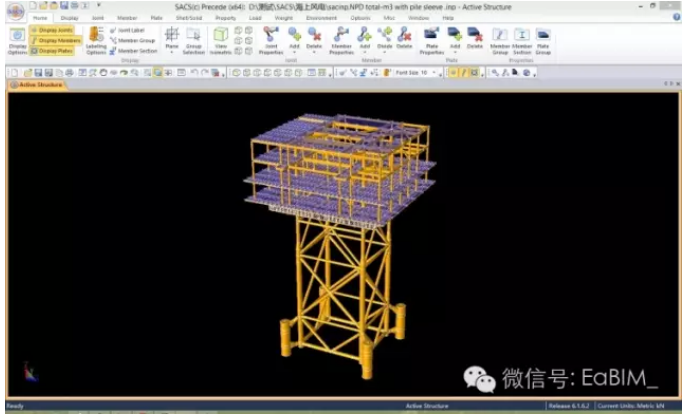Viewport: 690px width, 418px height.
Task: Switch to View Isometric
Action: pyautogui.click(x=220, y=41)
